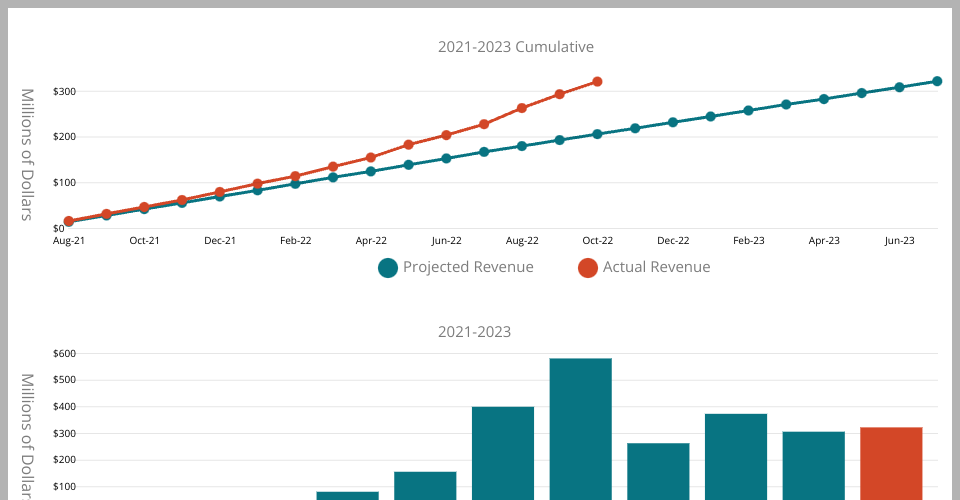Select the Actual Revenue point at Aug-22

(x=522, y=108)
